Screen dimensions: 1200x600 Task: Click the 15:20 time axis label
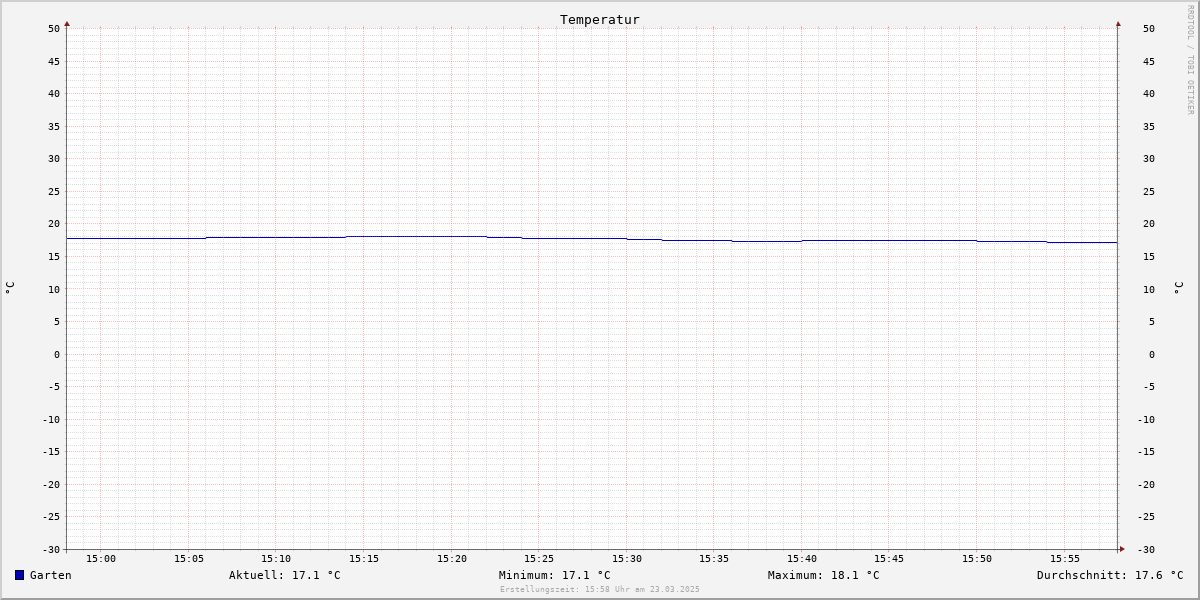click(x=452, y=558)
